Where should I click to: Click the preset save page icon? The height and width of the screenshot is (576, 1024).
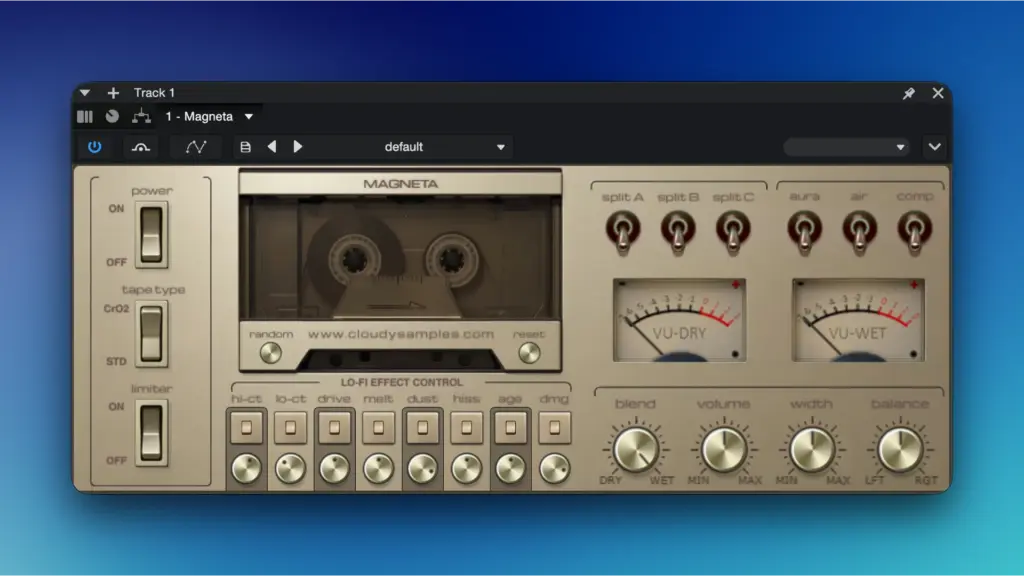point(246,147)
